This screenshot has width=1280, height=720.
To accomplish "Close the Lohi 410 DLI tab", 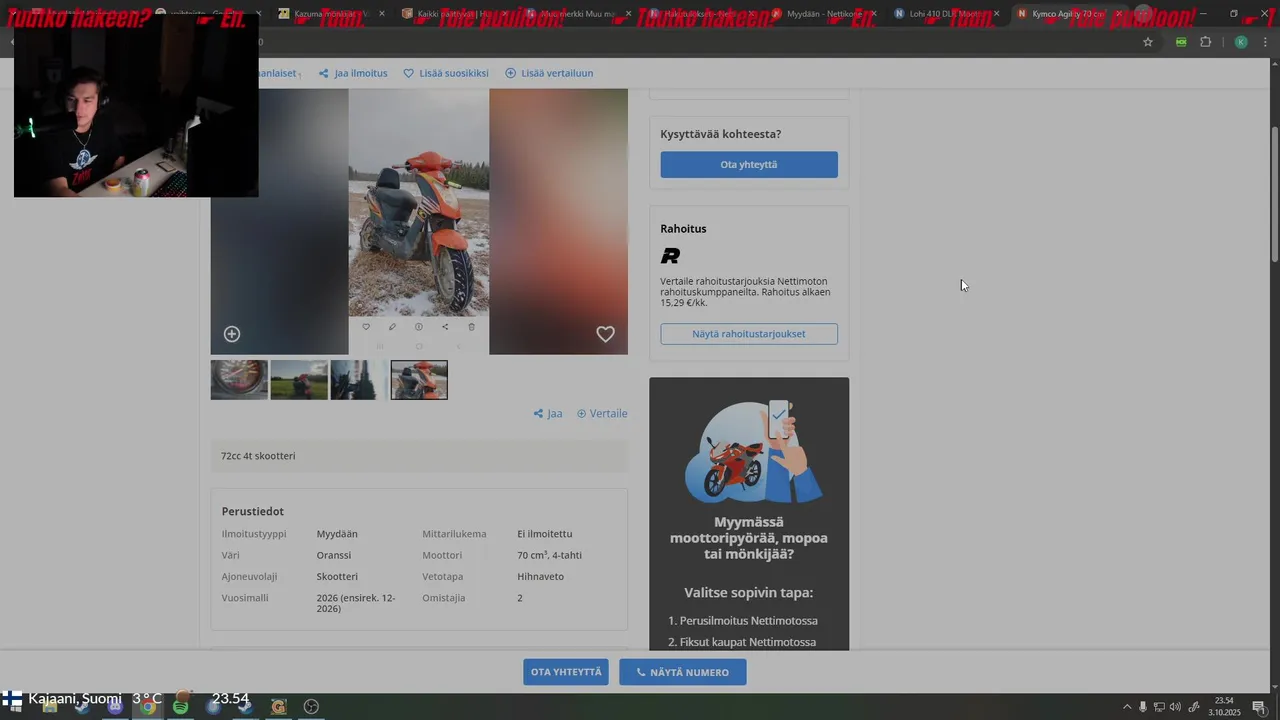I will (996, 14).
